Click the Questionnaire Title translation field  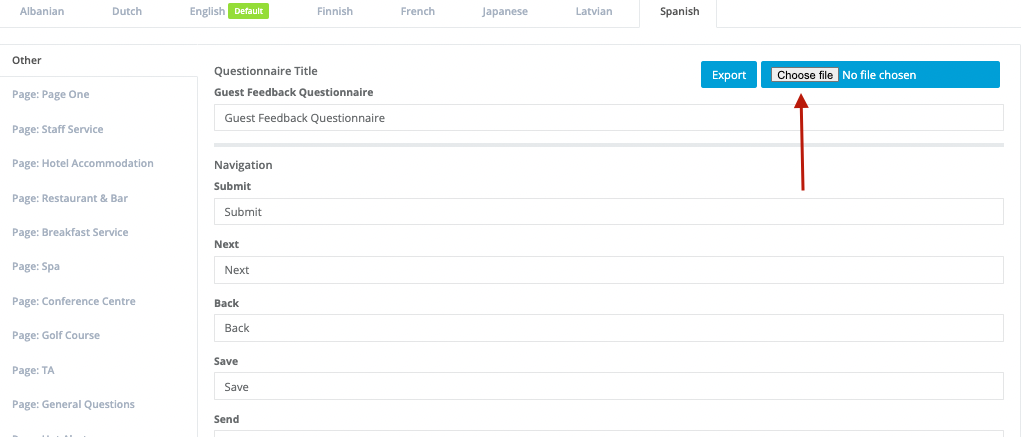click(609, 118)
